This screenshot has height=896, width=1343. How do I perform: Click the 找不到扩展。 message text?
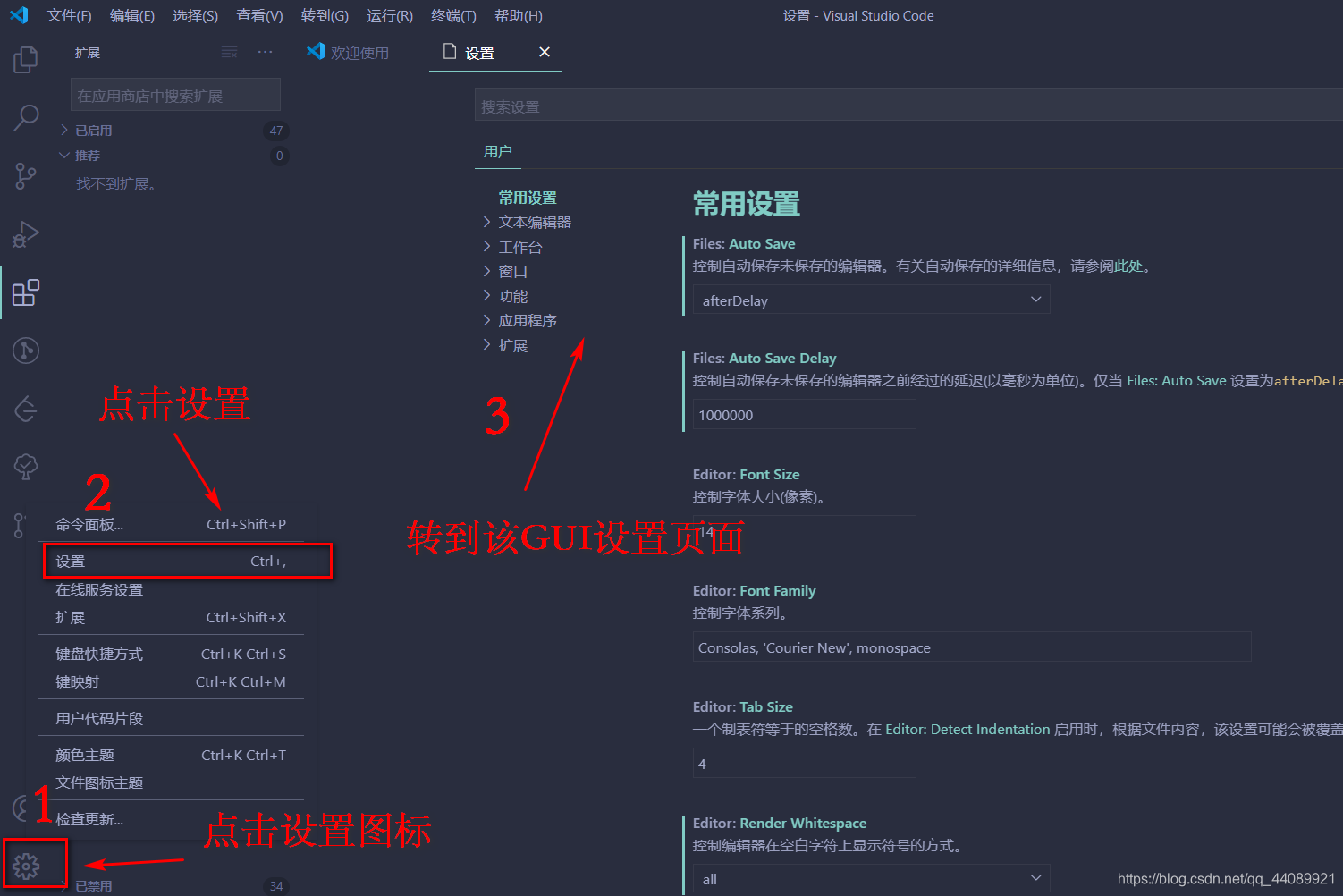point(116,183)
